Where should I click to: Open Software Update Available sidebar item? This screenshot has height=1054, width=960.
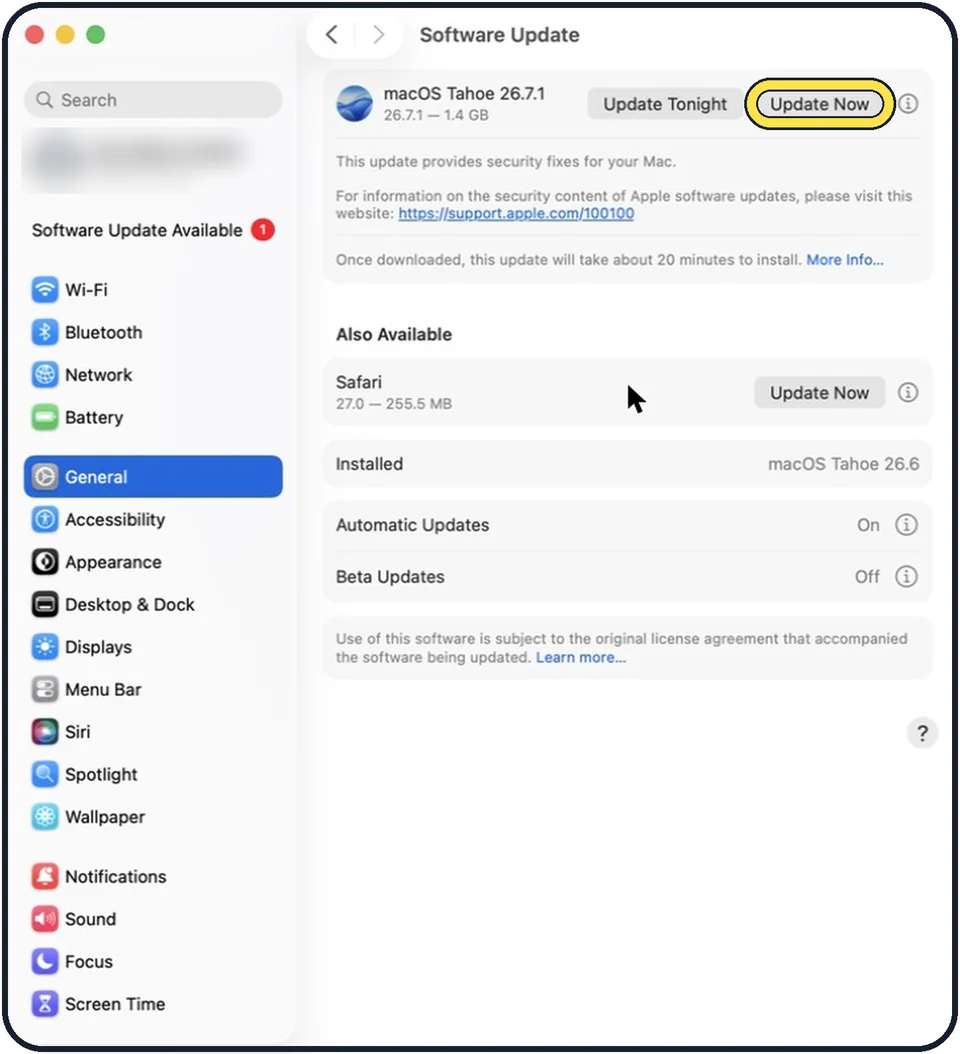coord(153,230)
